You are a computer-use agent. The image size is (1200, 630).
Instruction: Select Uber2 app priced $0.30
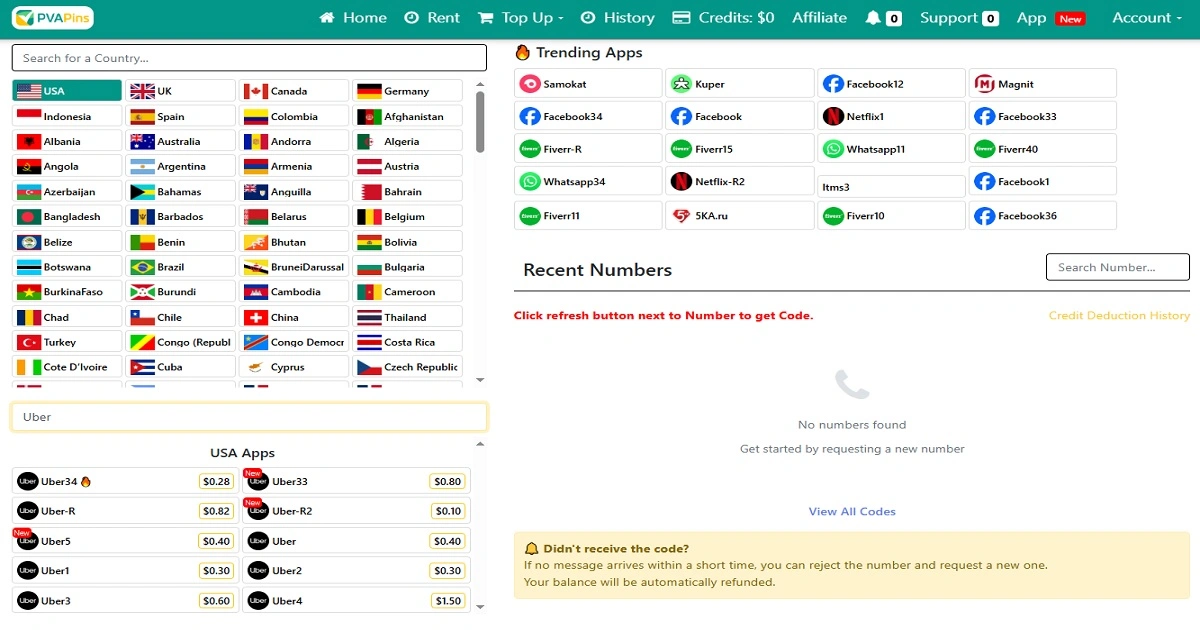[357, 571]
